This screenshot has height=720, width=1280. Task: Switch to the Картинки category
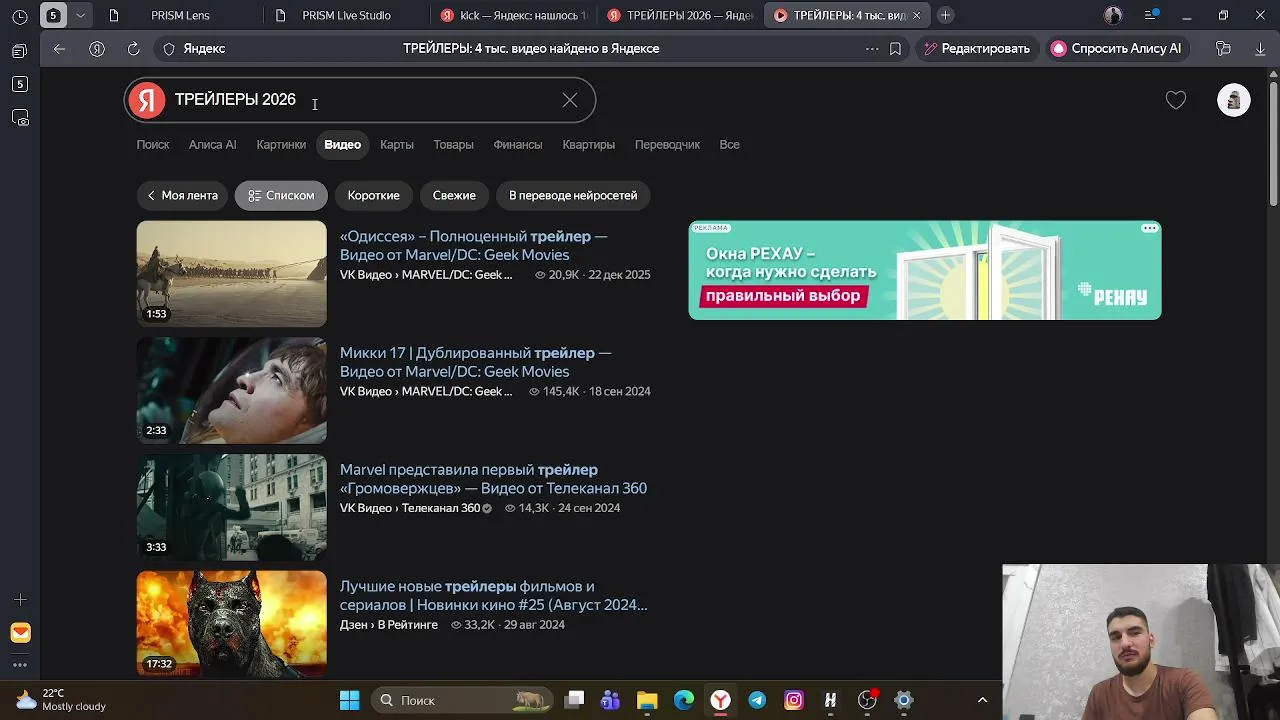click(x=281, y=144)
